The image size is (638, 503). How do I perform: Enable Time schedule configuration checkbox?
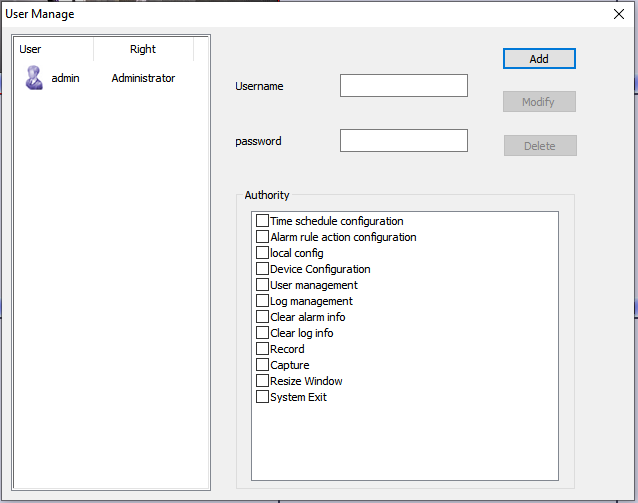tap(263, 221)
